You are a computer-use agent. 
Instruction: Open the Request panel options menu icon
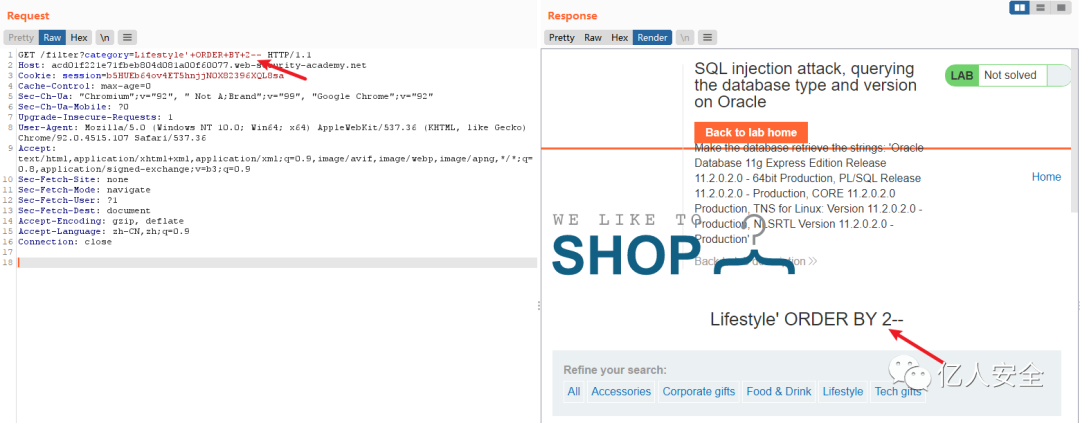tap(127, 37)
